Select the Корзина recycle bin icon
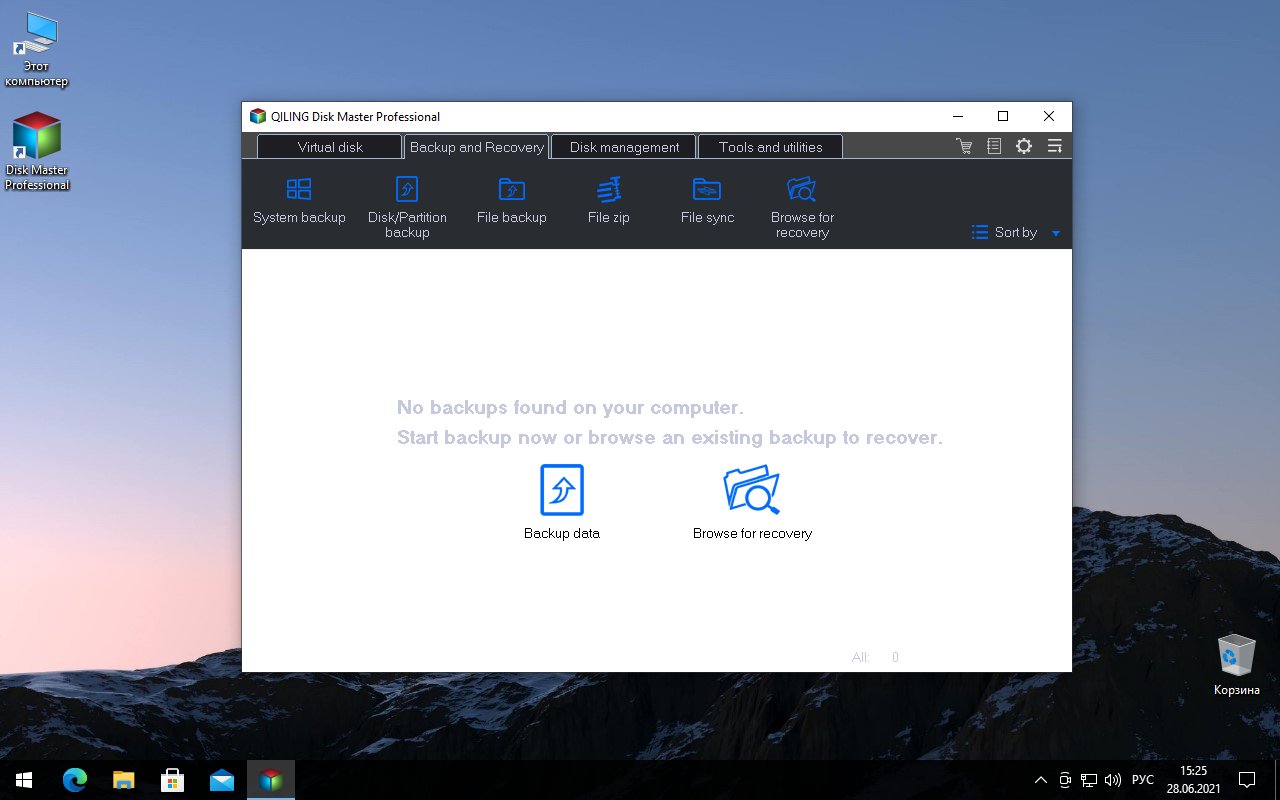Image resolution: width=1280 pixels, height=800 pixels. click(1237, 665)
